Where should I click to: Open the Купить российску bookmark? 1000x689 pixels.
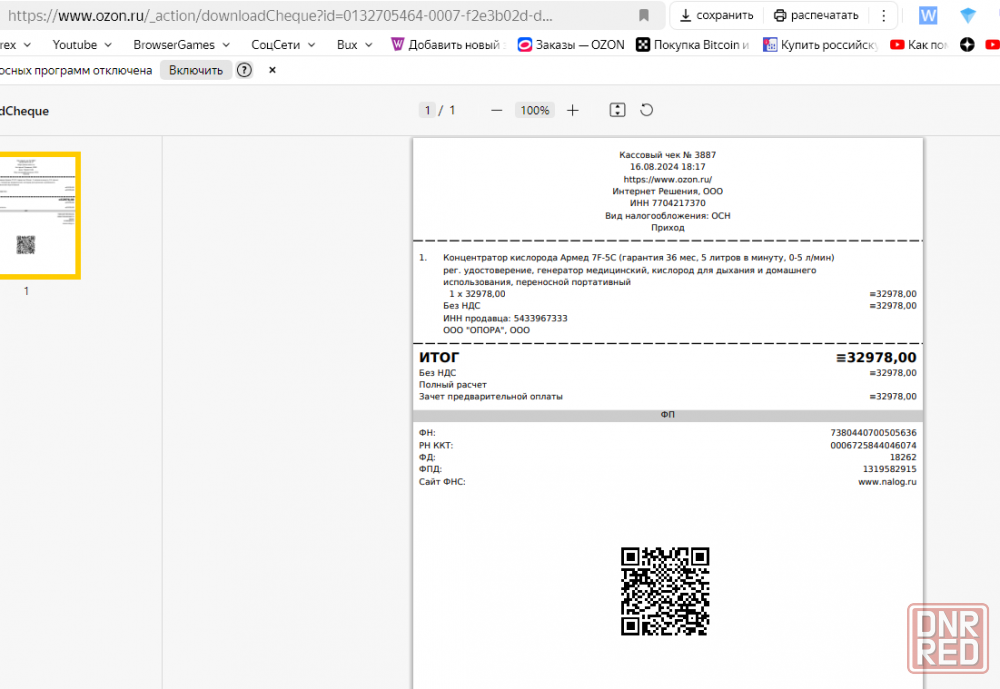[x=821, y=45]
